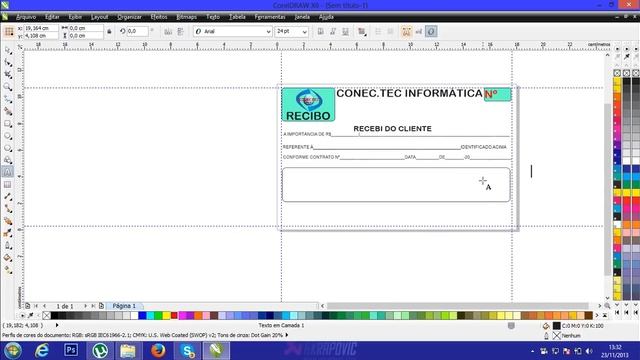
Task: Toggle drop cap formatting
Action: coord(390,31)
